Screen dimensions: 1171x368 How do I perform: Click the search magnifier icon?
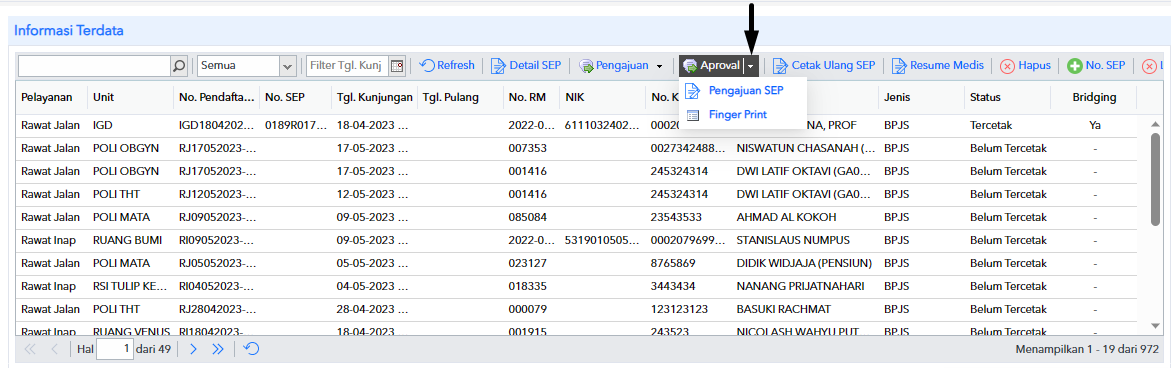(179, 66)
